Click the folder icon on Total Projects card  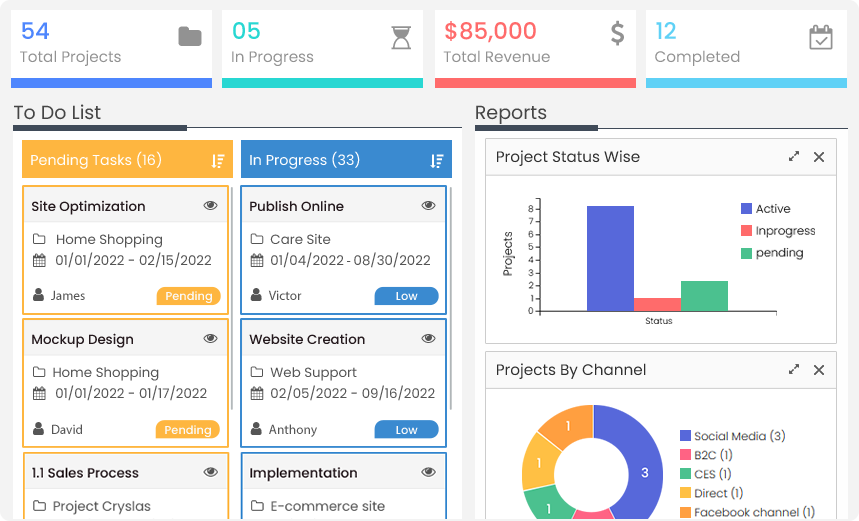189,37
